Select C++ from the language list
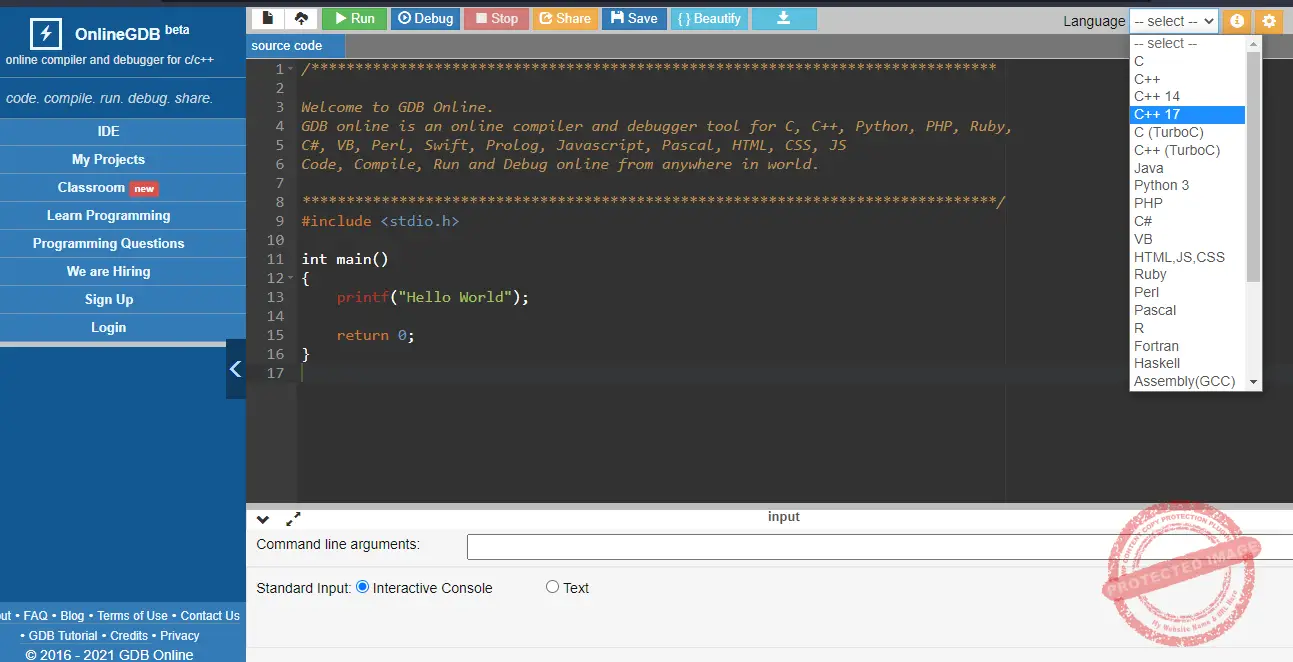Screen dimensions: 1293x662 1188,79
